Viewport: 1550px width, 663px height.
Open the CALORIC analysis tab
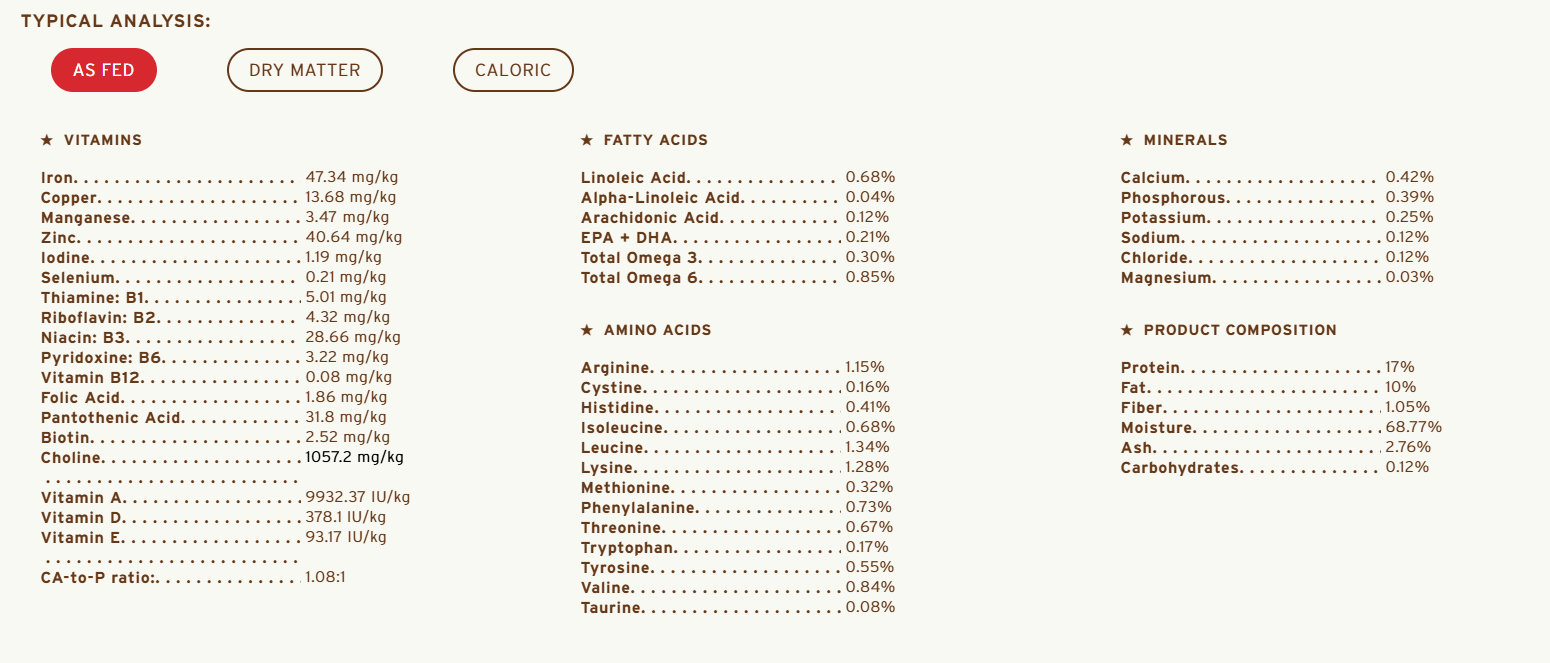(x=513, y=70)
